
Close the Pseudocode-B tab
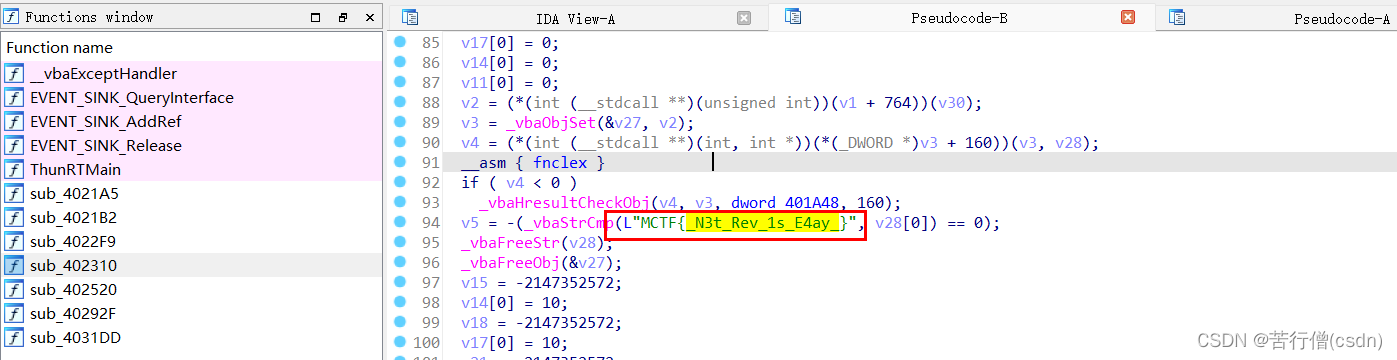(x=1127, y=17)
